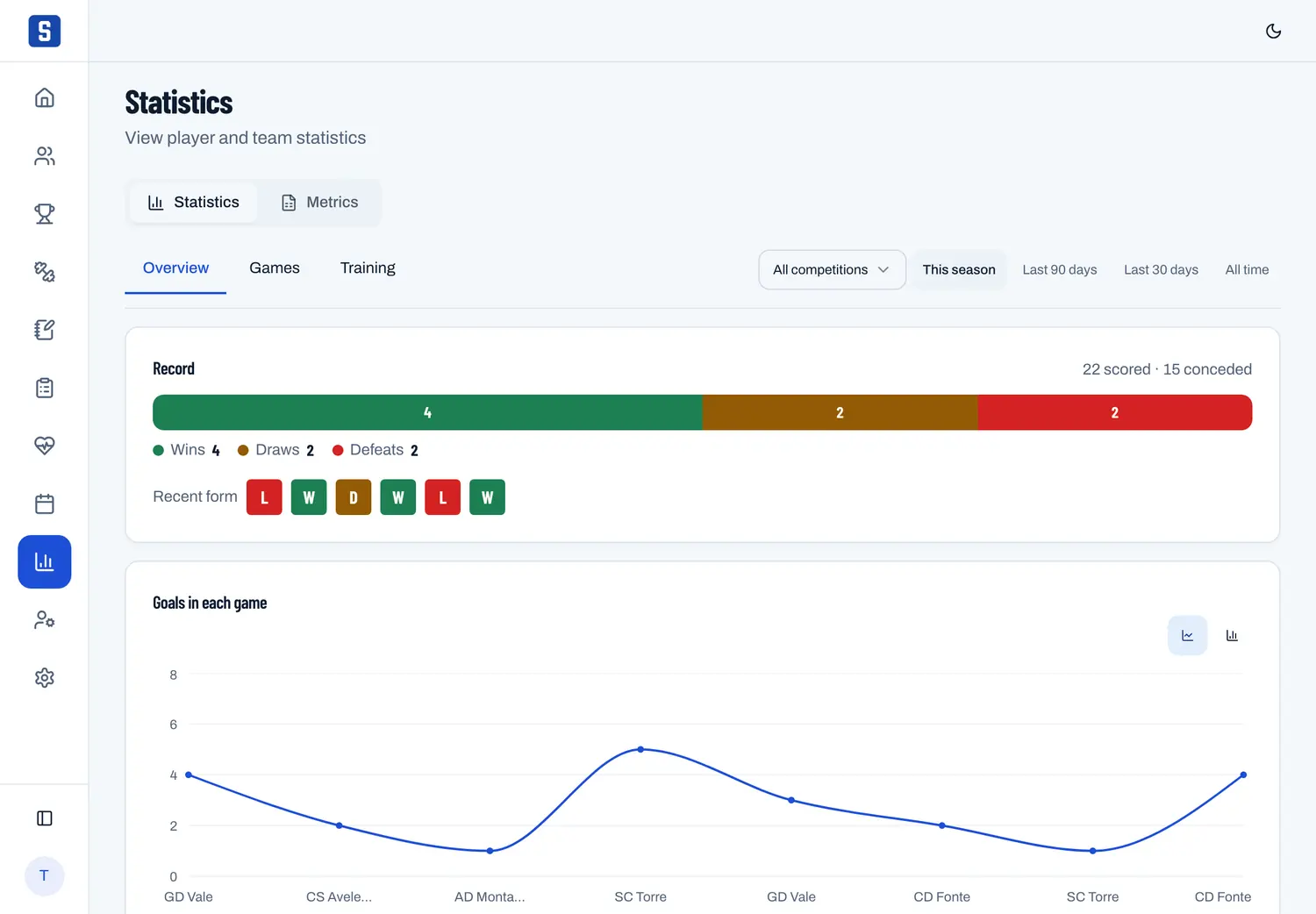Toggle dark mode with moon icon
Screen dimensions: 1316x914
(1273, 32)
